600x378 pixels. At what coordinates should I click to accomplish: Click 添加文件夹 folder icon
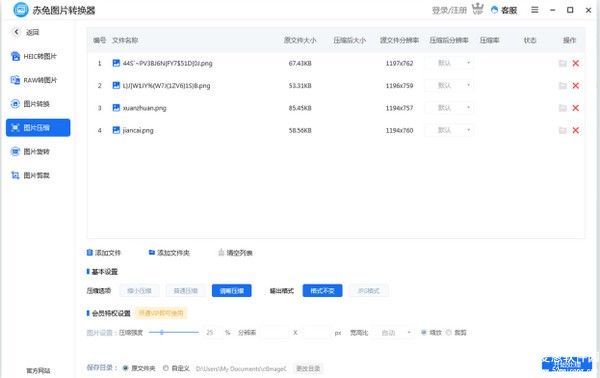pos(152,253)
